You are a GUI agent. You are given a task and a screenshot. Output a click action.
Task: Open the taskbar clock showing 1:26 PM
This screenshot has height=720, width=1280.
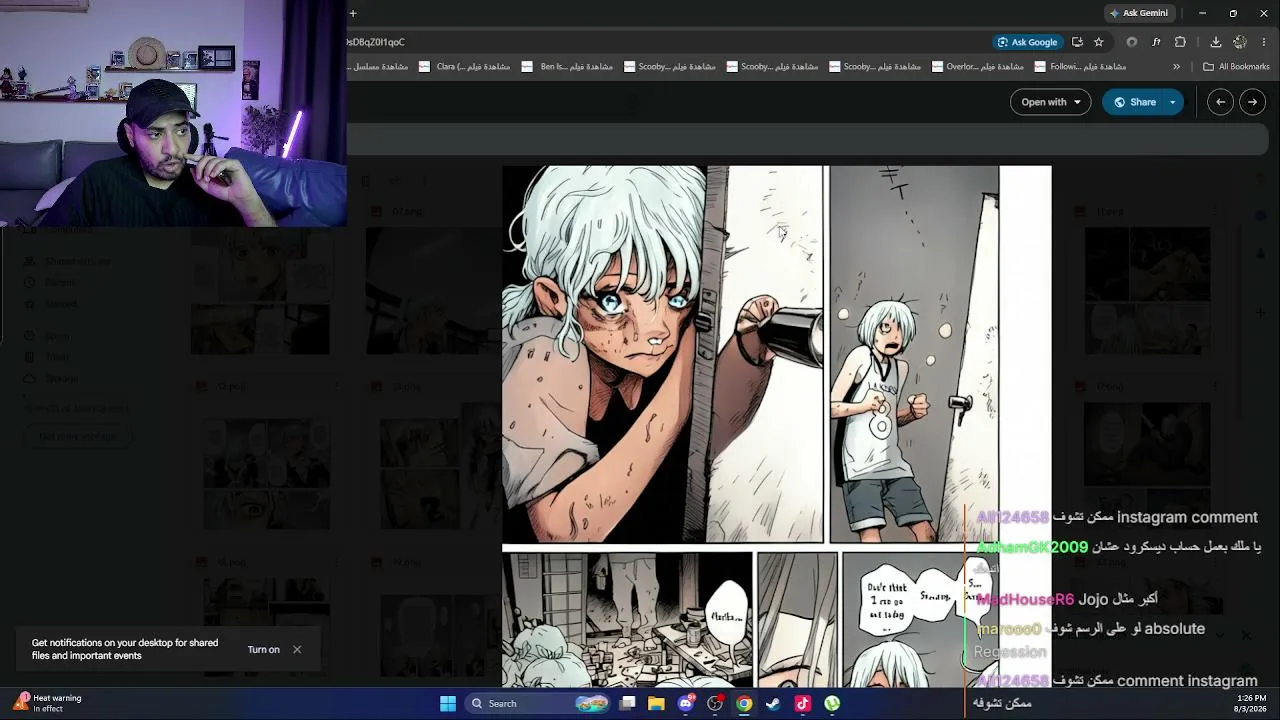click(1251, 703)
